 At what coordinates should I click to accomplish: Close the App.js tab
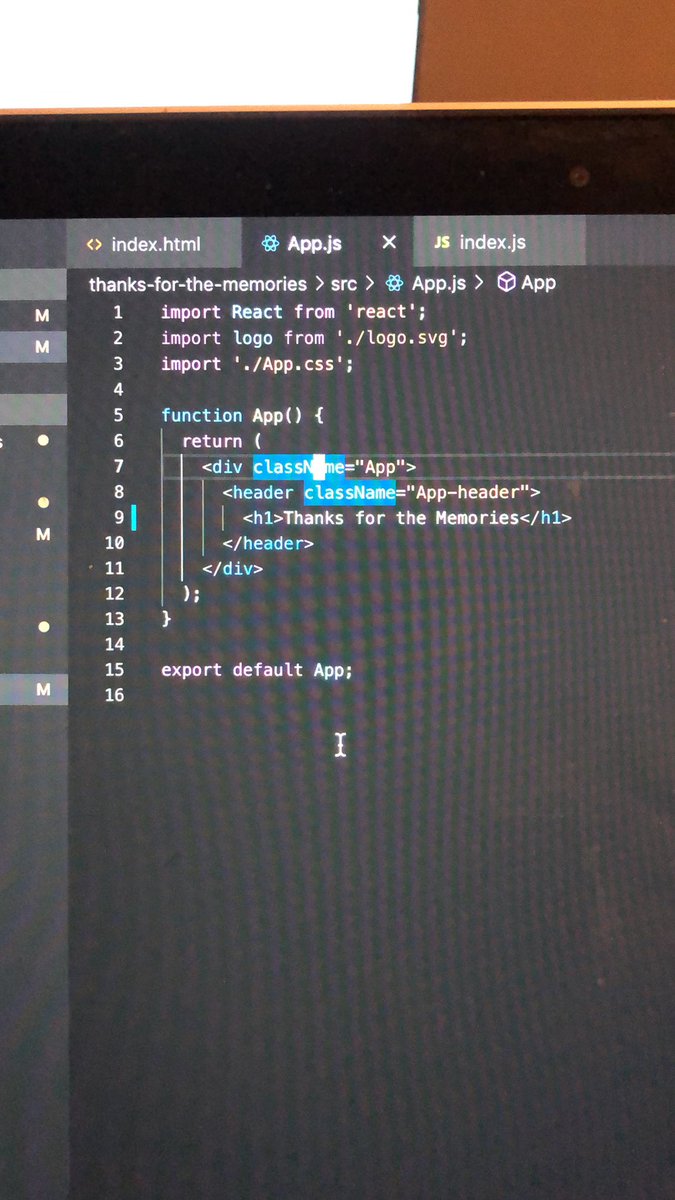(x=390, y=243)
